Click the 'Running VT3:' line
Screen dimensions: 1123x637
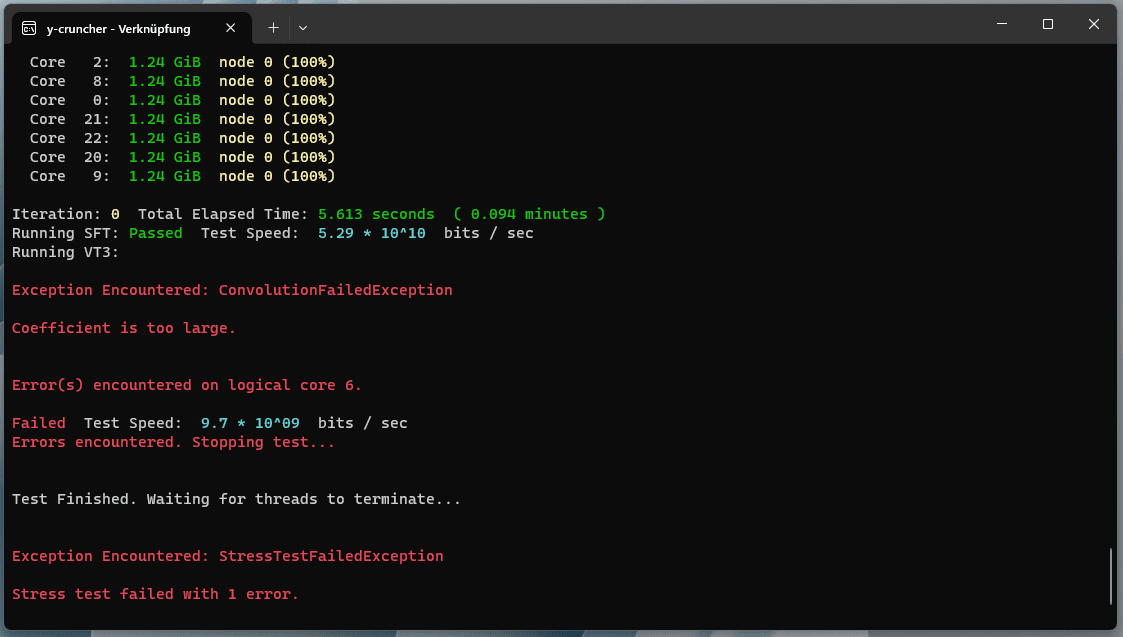point(66,252)
